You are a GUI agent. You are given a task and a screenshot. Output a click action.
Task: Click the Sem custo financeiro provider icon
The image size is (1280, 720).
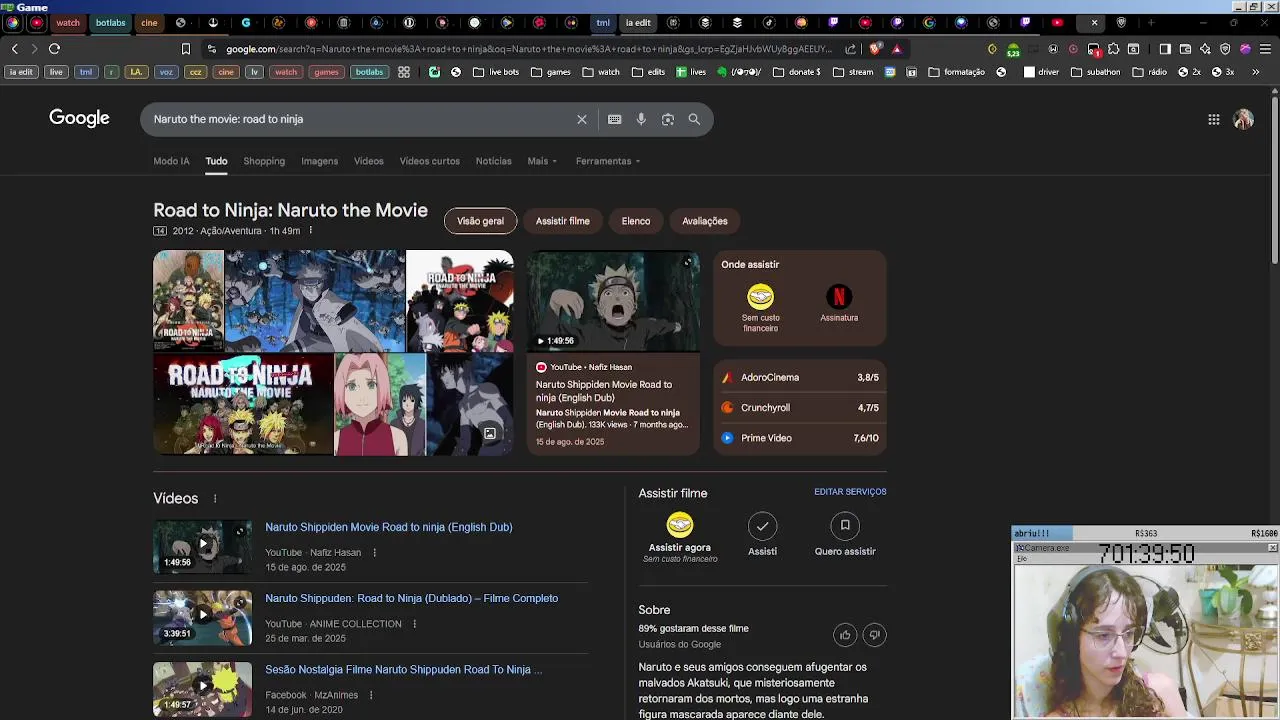point(760,296)
